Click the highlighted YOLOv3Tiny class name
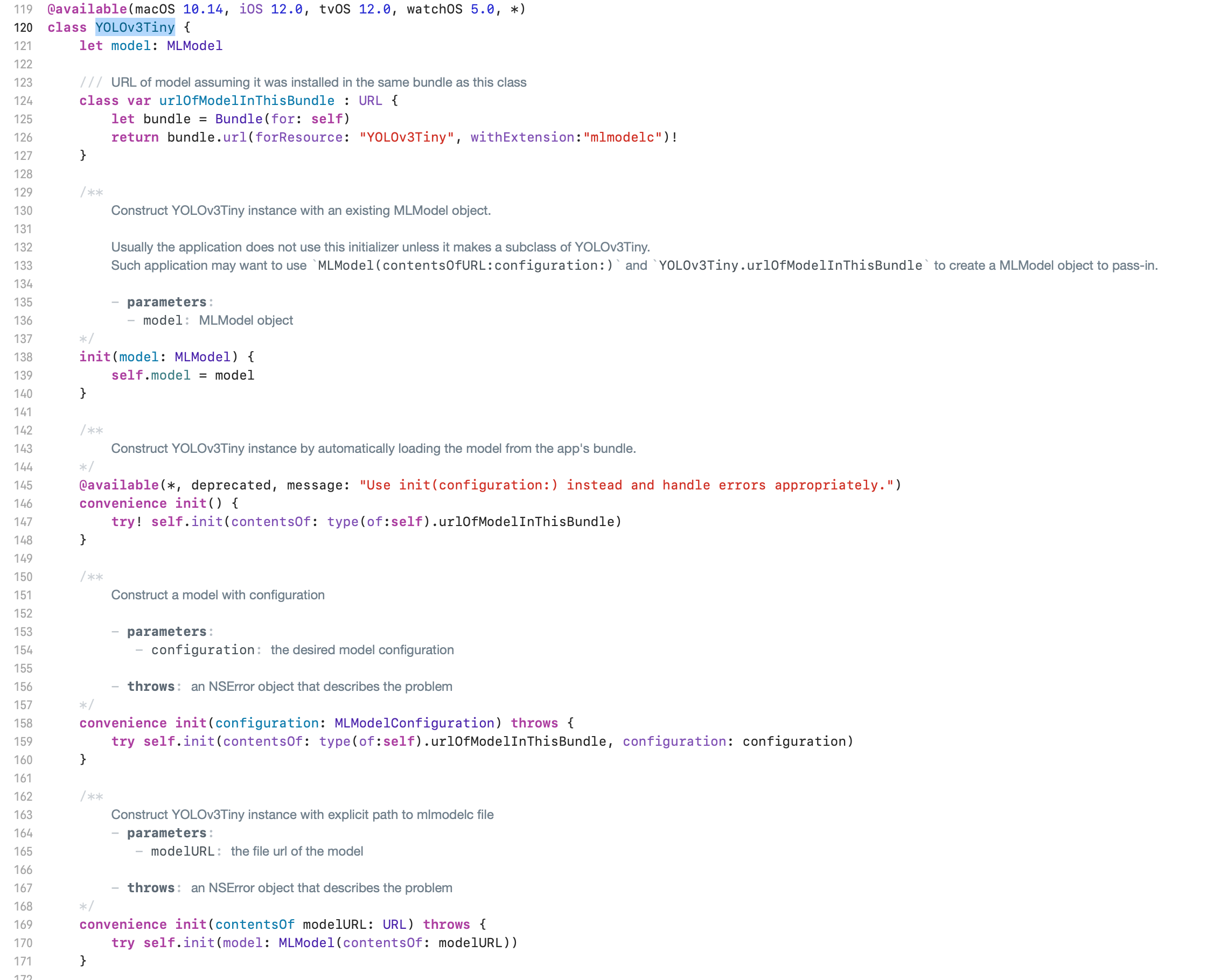Viewport: 1228px width, 980px height. pyautogui.click(x=135, y=27)
